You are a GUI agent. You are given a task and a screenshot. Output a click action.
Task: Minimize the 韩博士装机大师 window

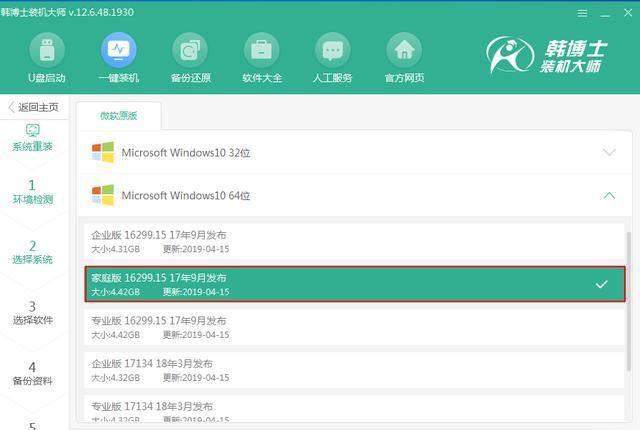[605, 15]
